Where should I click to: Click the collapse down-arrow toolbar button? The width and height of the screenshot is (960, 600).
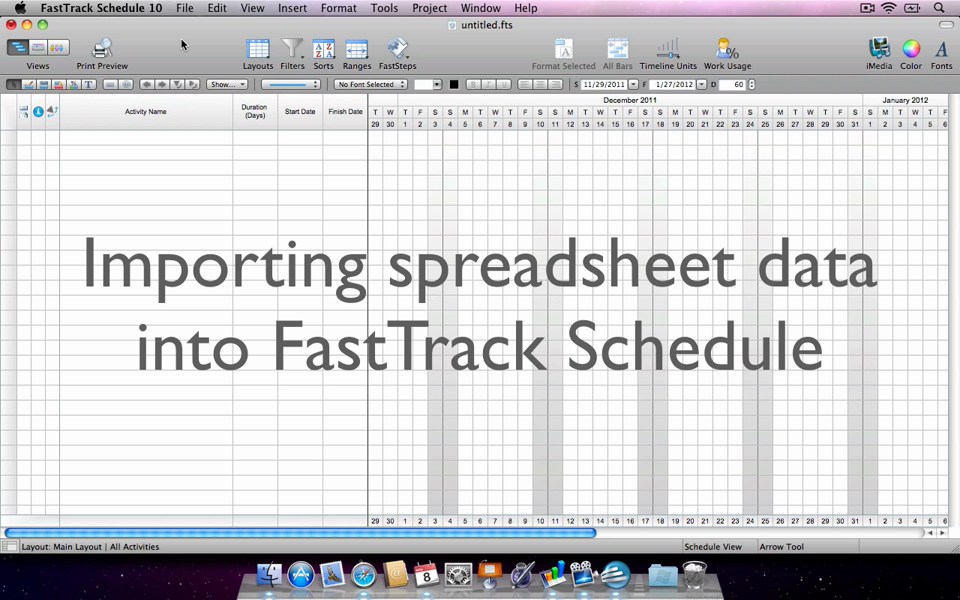(178, 84)
